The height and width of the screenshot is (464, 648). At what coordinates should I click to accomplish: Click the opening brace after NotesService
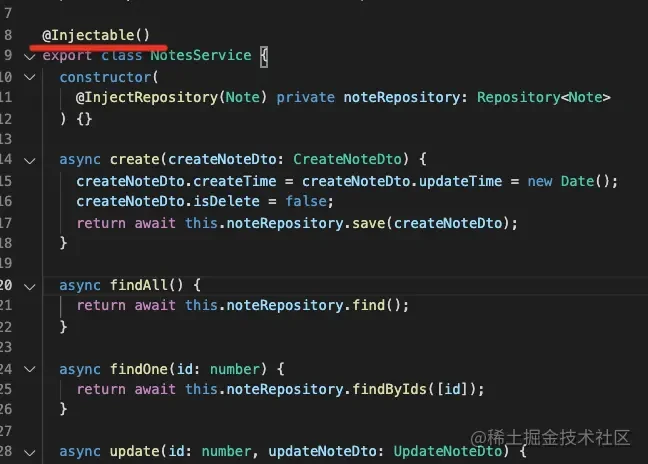[x=264, y=57]
